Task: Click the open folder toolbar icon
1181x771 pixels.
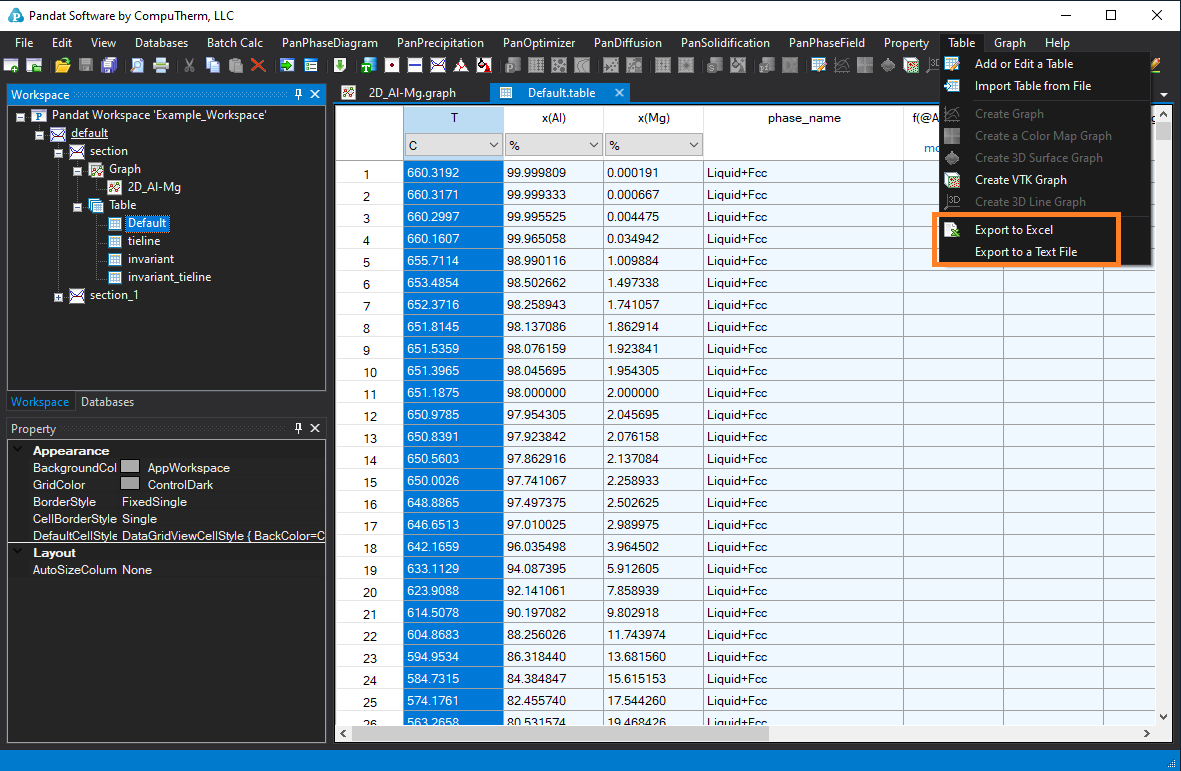Action: [x=62, y=65]
